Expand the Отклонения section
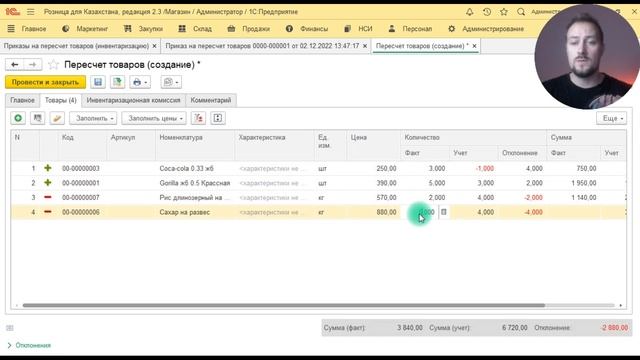This screenshot has width=640, height=360. coord(29,345)
